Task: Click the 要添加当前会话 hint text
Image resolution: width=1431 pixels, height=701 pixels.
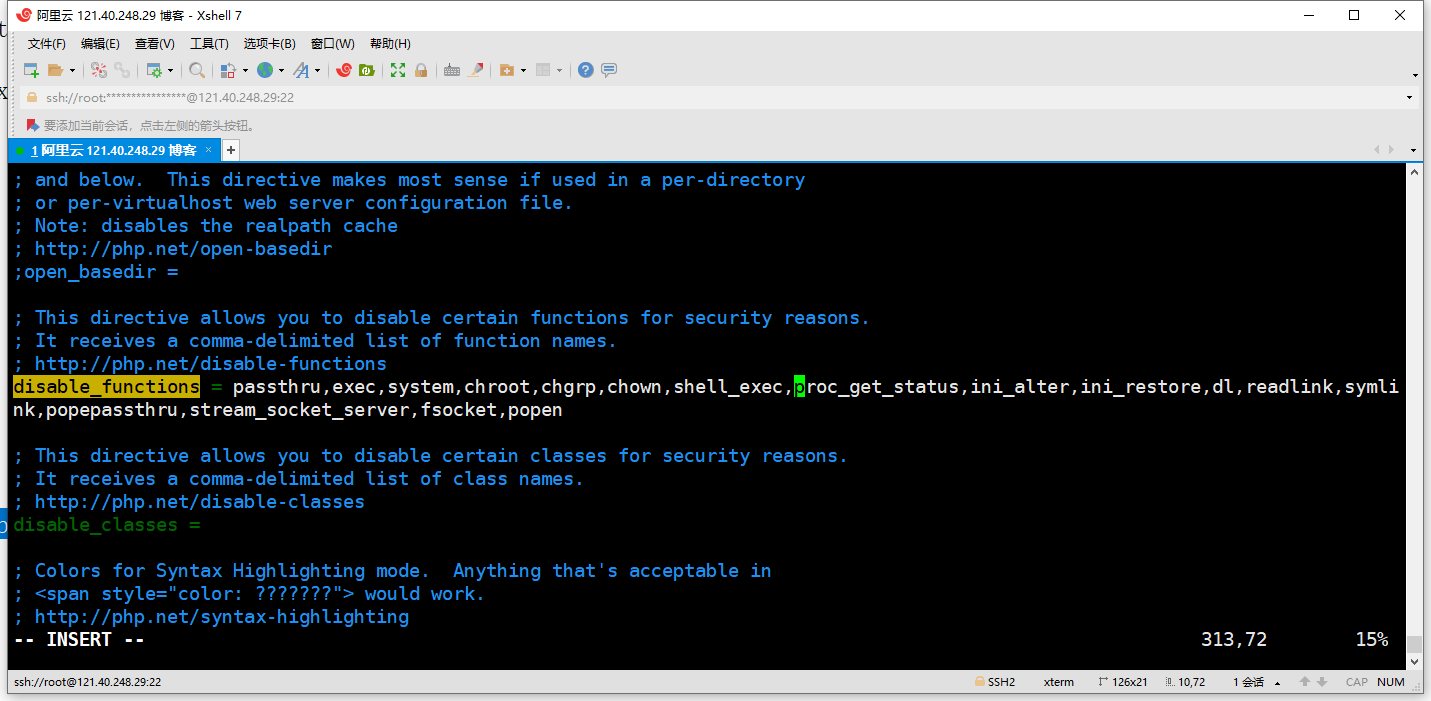Action: pyautogui.click(x=149, y=126)
